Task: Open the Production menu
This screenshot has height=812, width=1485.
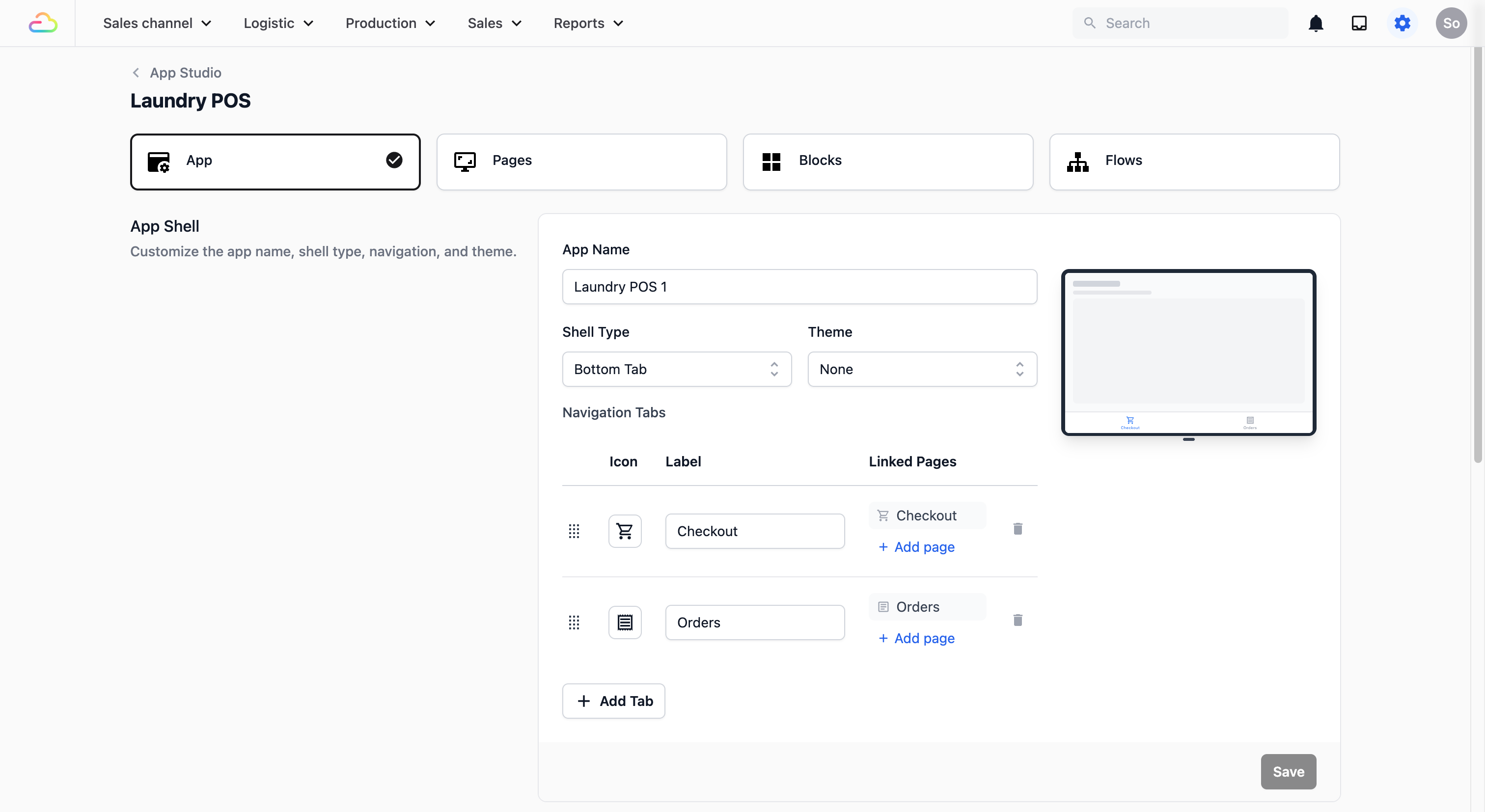Action: click(x=390, y=23)
